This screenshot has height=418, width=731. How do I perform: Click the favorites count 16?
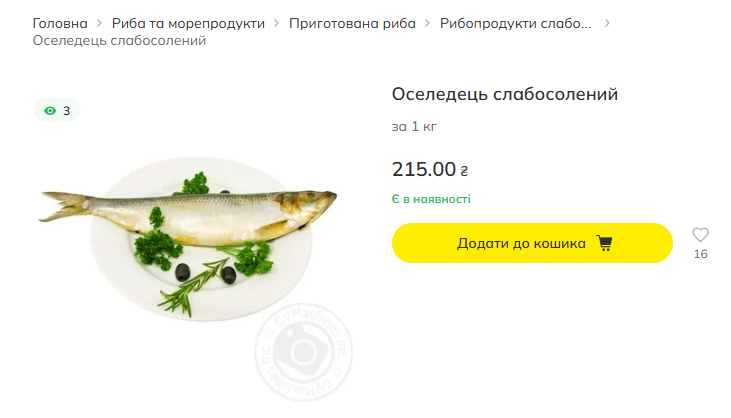pyautogui.click(x=700, y=254)
